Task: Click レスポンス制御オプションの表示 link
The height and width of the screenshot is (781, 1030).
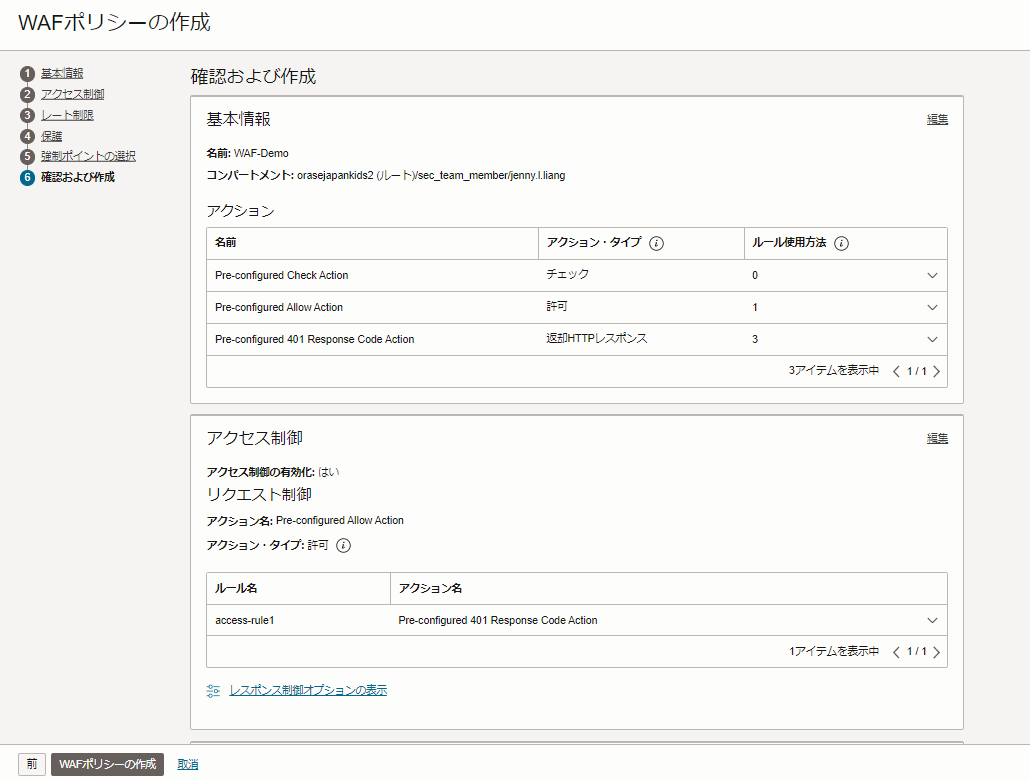Action: pos(308,690)
